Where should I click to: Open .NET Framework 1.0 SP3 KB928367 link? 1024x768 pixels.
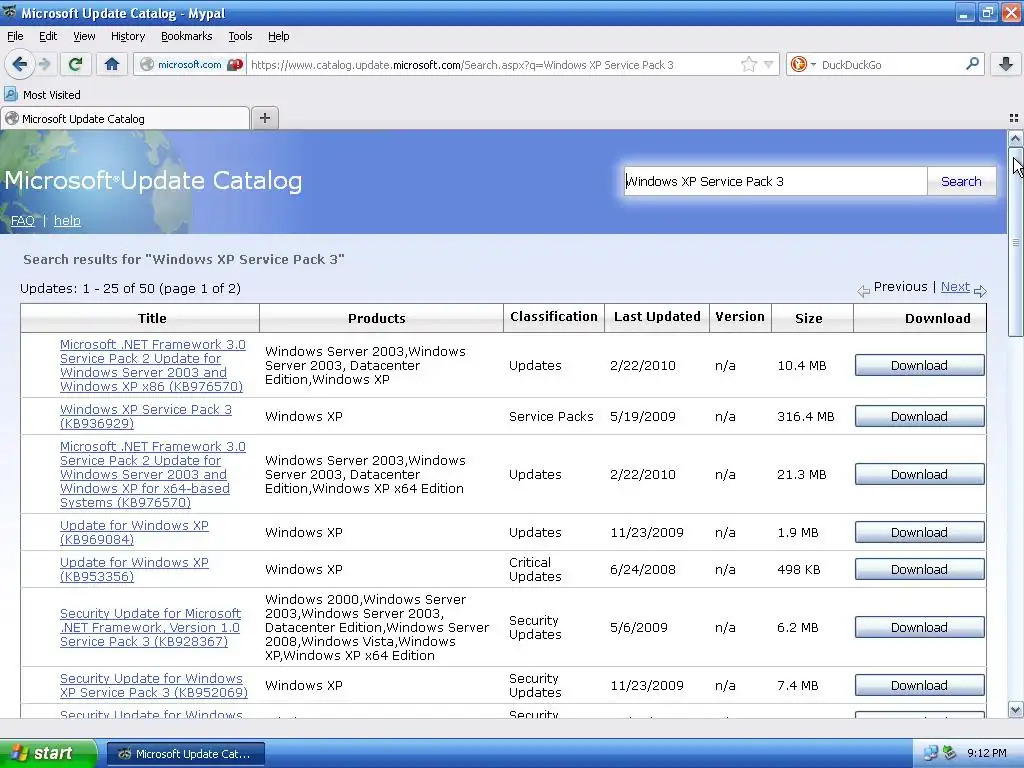tap(150, 627)
